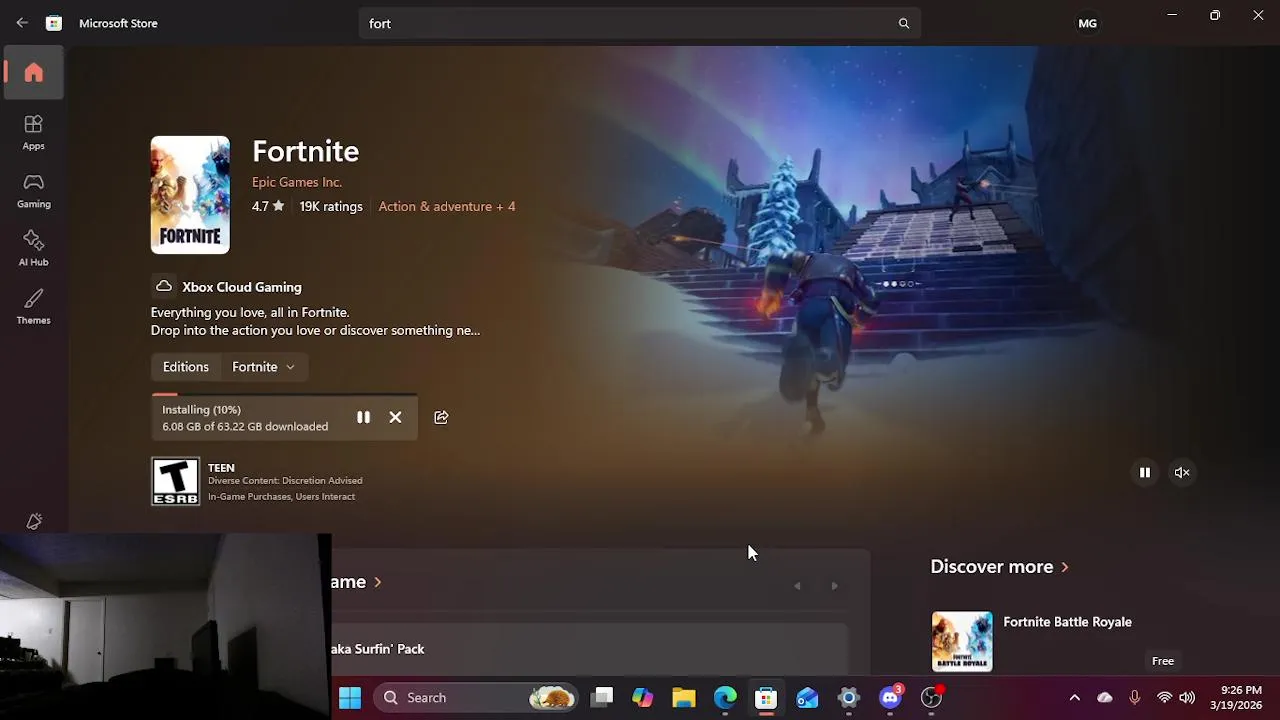Open the MG account profile
The width and height of the screenshot is (1280, 720).
1087,23
